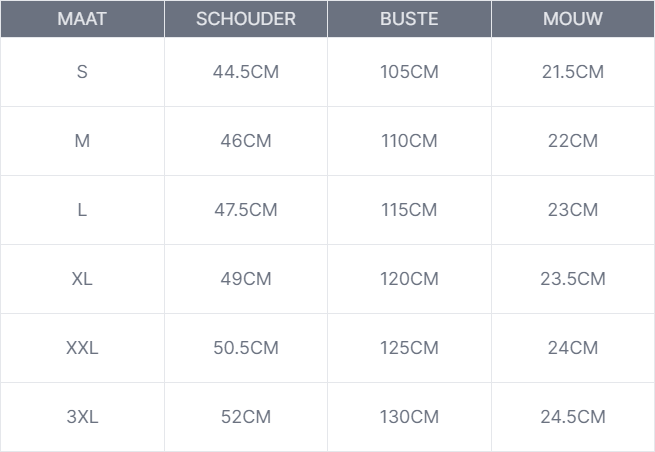Viewport: 655px width, 452px height.
Task: Click the MAAT column header
Action: pos(82,19)
